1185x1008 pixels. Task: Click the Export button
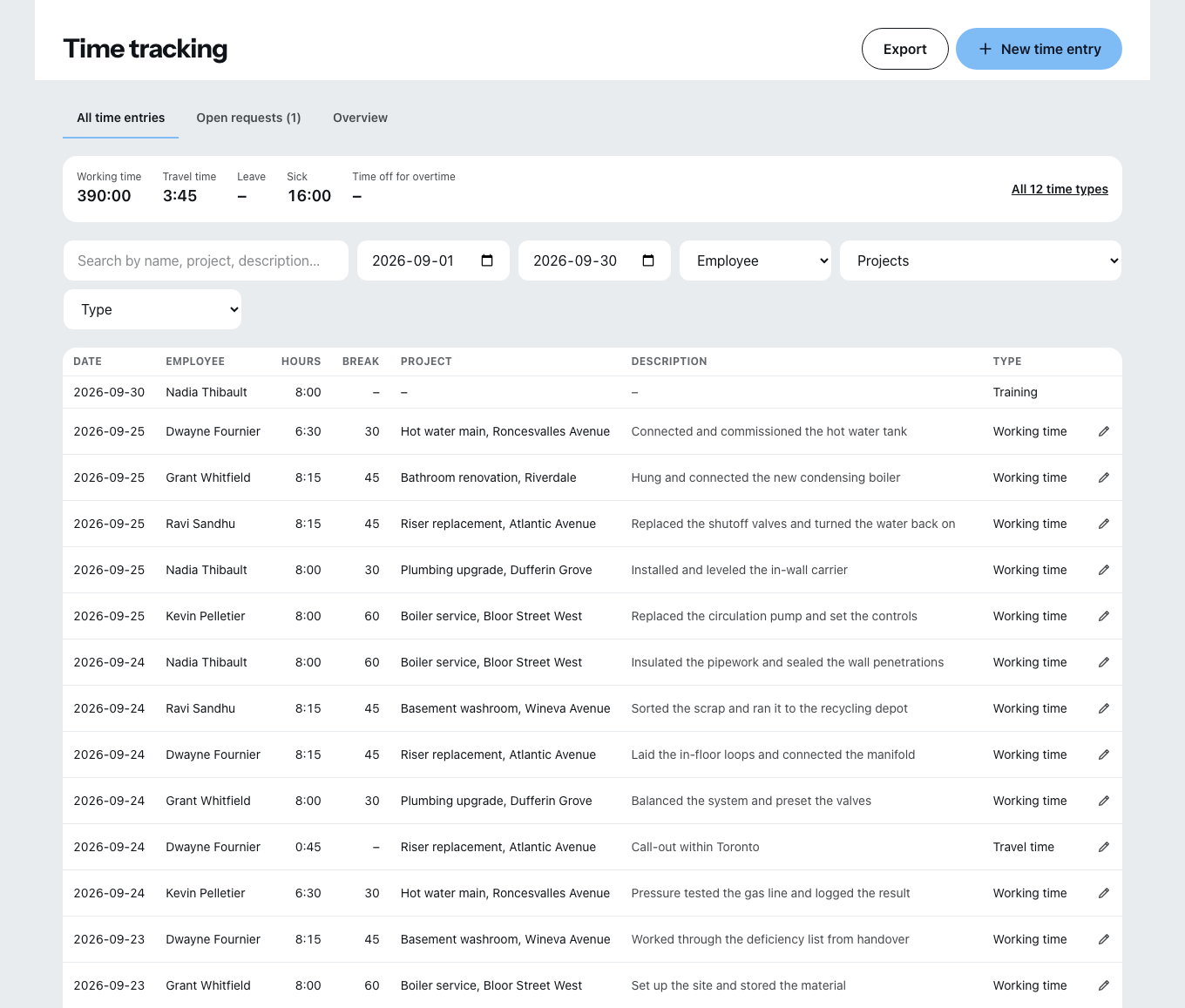904,49
